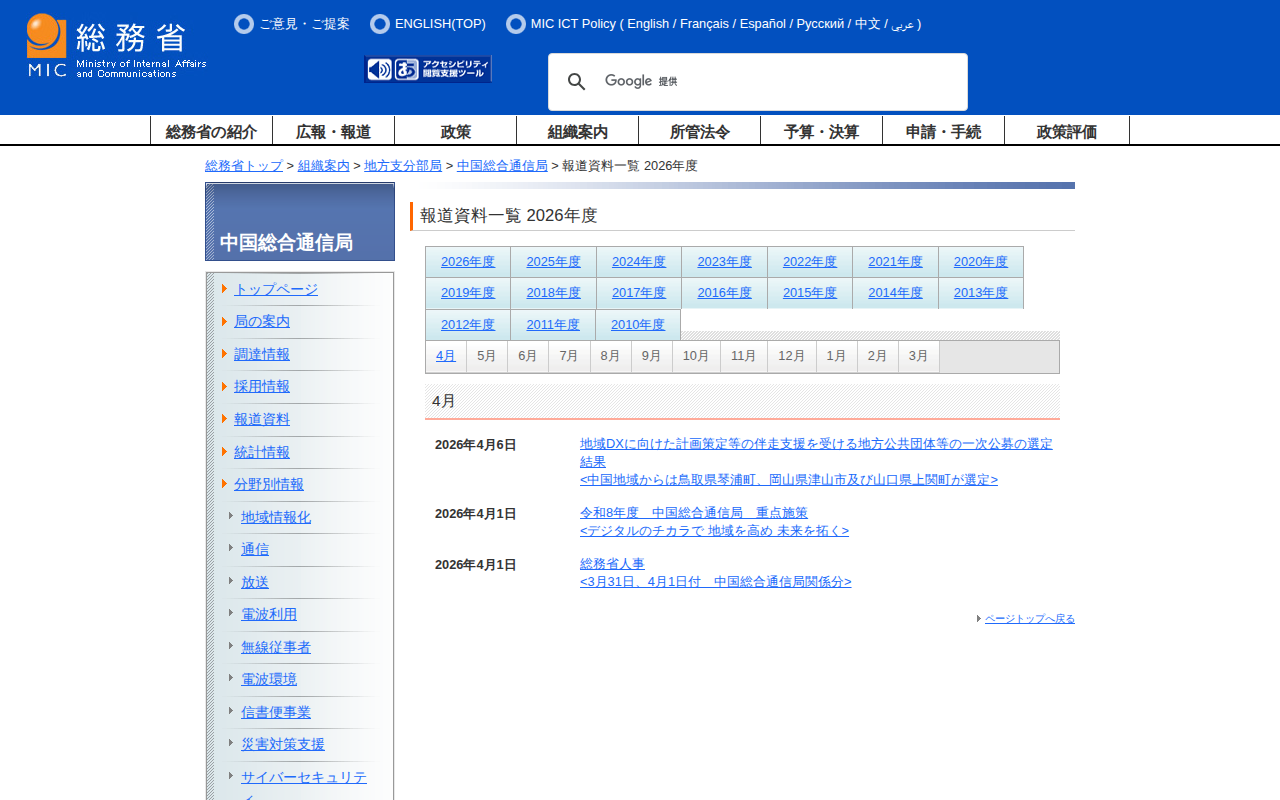Image resolution: width=1280 pixels, height=800 pixels.
Task: Open the 申請・手続 navigation menu
Action: [943, 131]
